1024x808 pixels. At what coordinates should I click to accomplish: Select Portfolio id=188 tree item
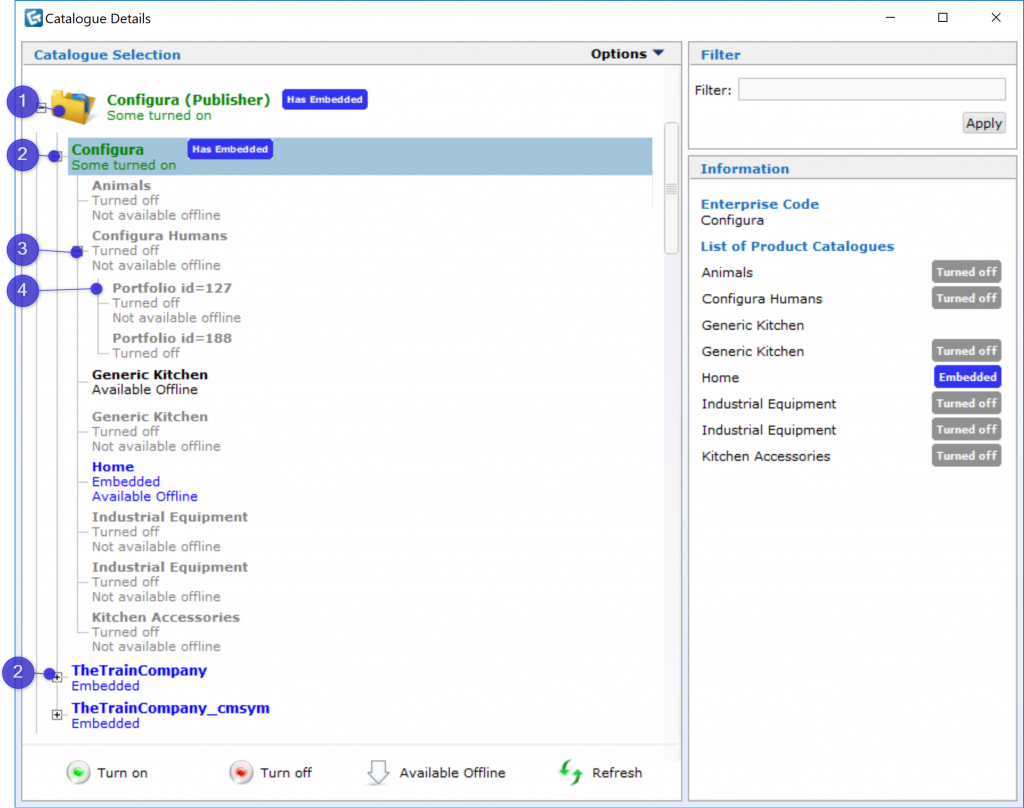(x=172, y=345)
